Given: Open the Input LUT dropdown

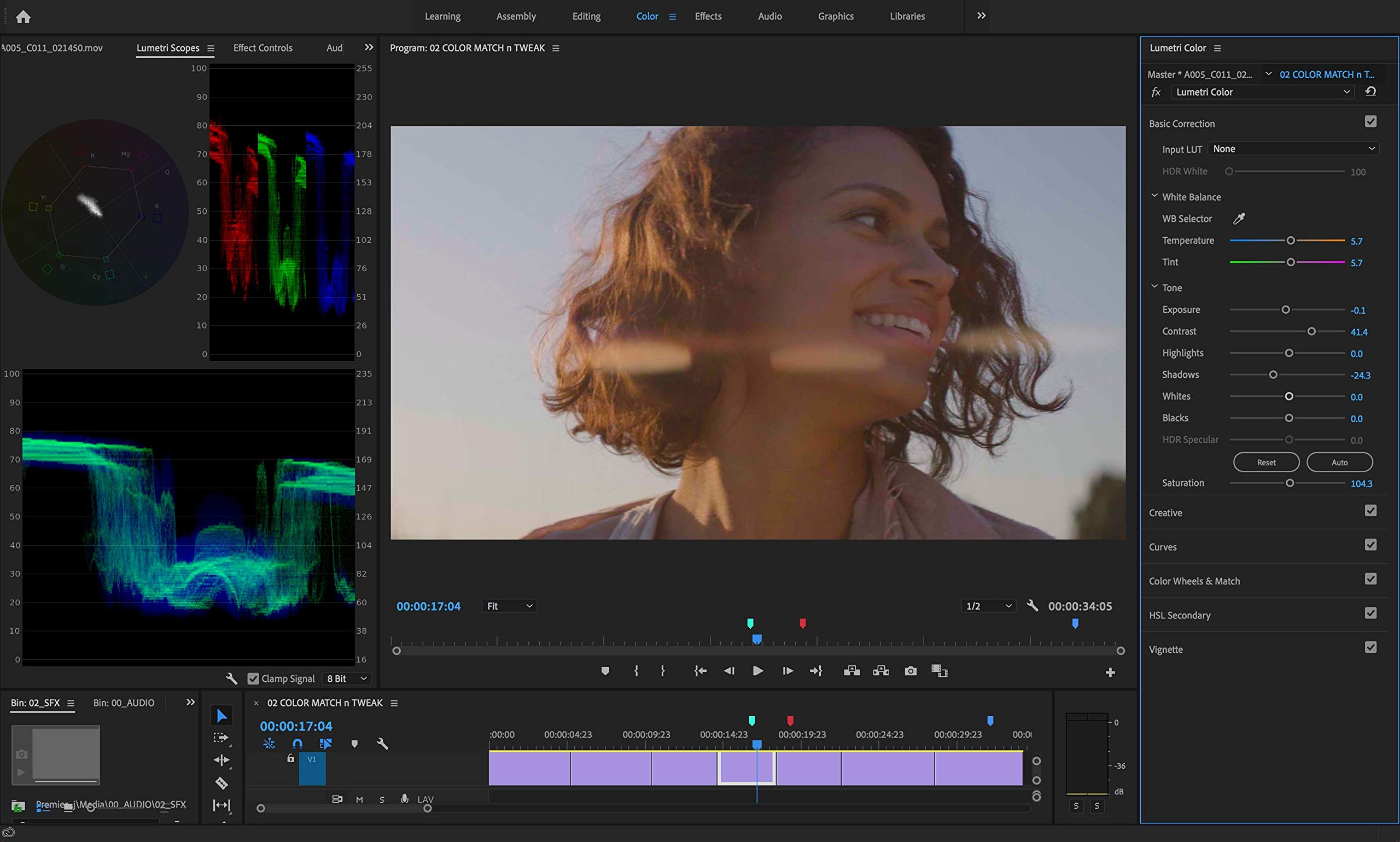Looking at the screenshot, I should click(x=1293, y=149).
